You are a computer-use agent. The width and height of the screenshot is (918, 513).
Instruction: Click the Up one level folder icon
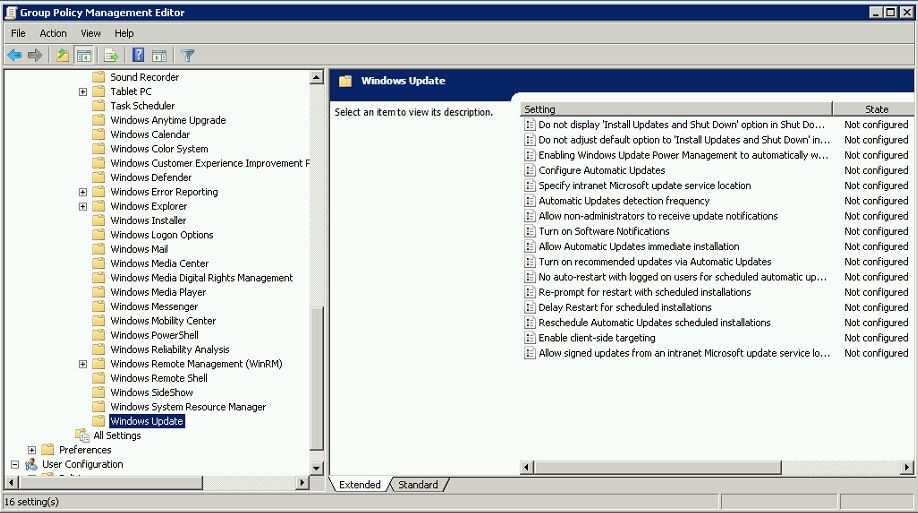pos(63,56)
